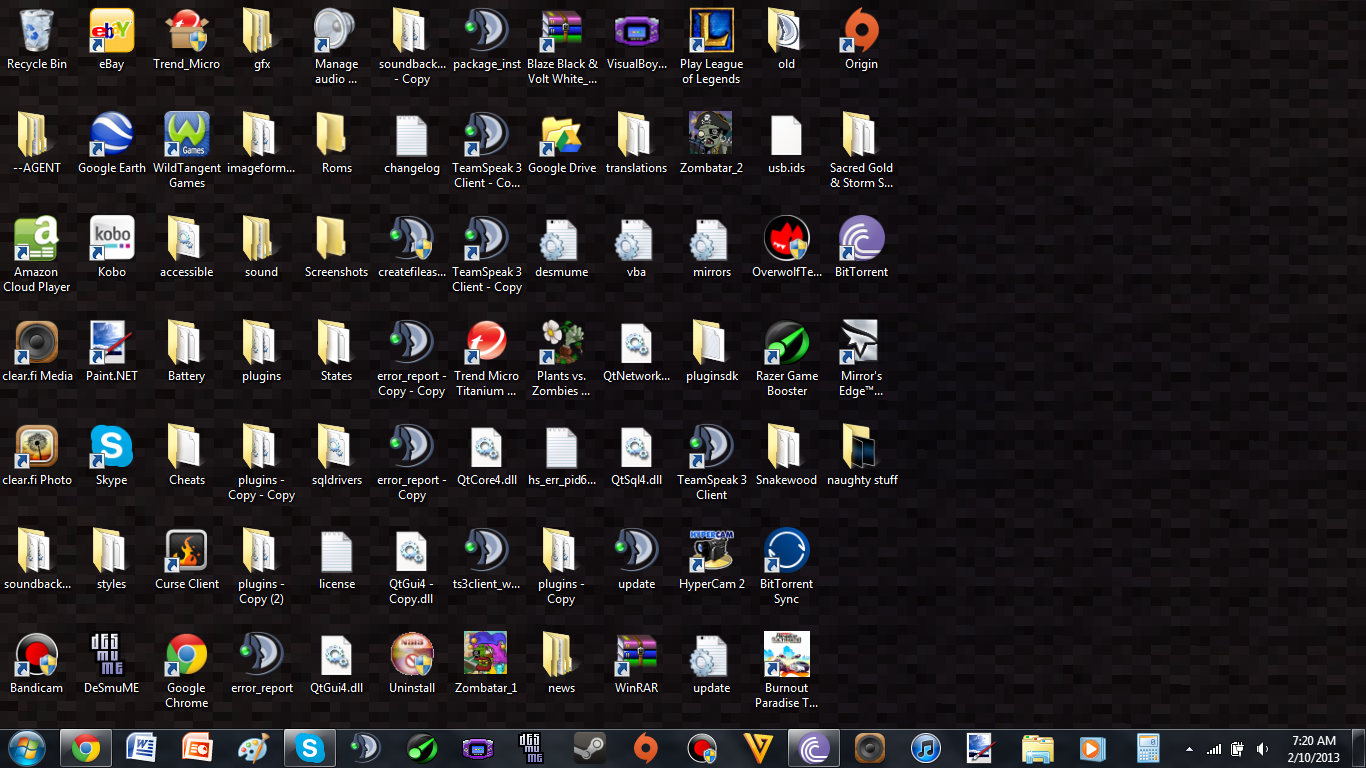Select the desmume settings file

(562, 248)
